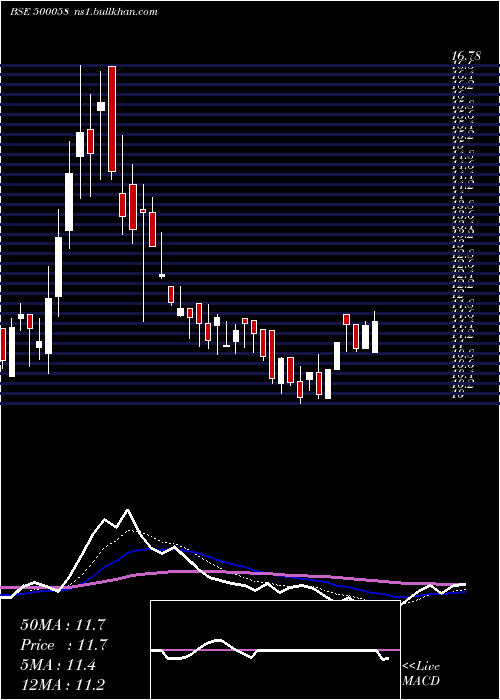The height and width of the screenshot is (700, 500).
Task: Click the '12MA : 11.2' reading
Action: click(62, 685)
